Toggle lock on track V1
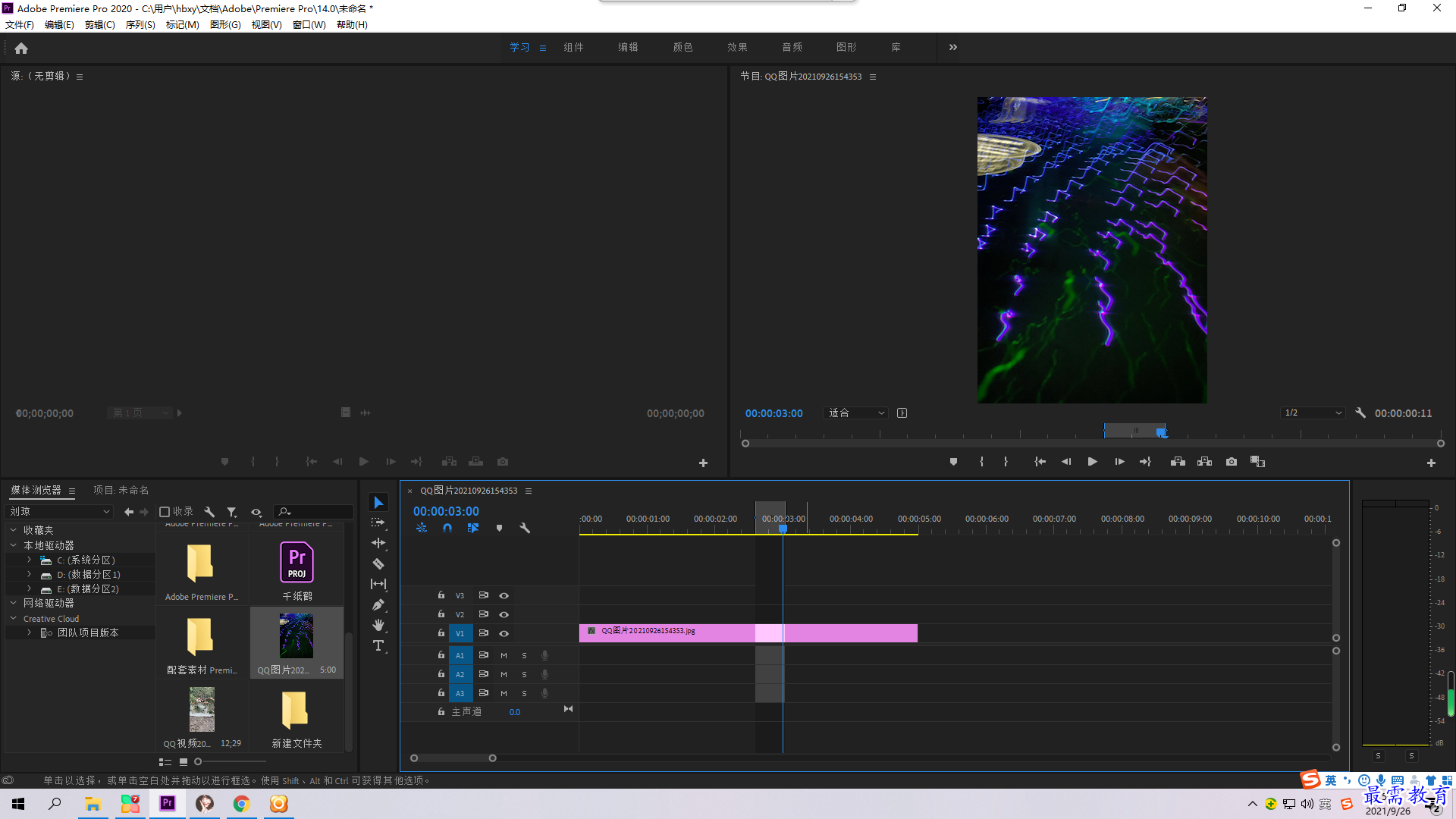The width and height of the screenshot is (1456, 819). click(441, 632)
